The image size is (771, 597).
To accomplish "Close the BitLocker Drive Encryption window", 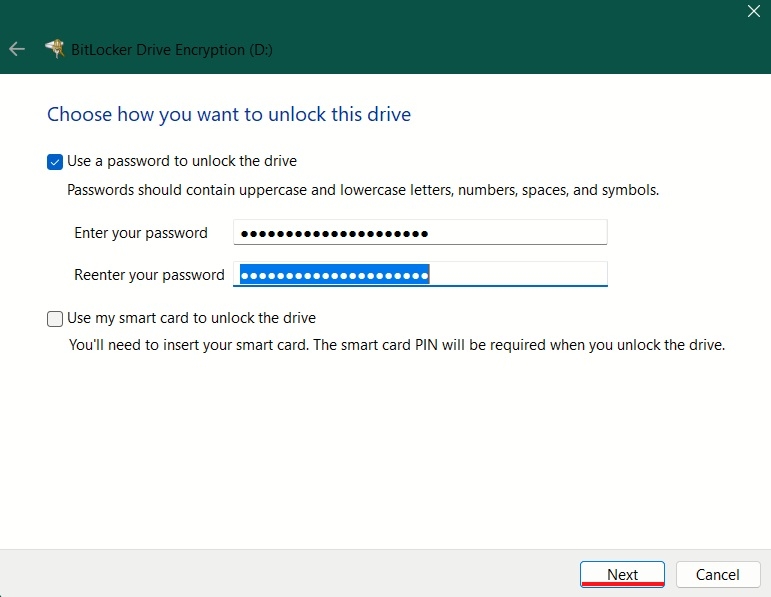I will [753, 11].
